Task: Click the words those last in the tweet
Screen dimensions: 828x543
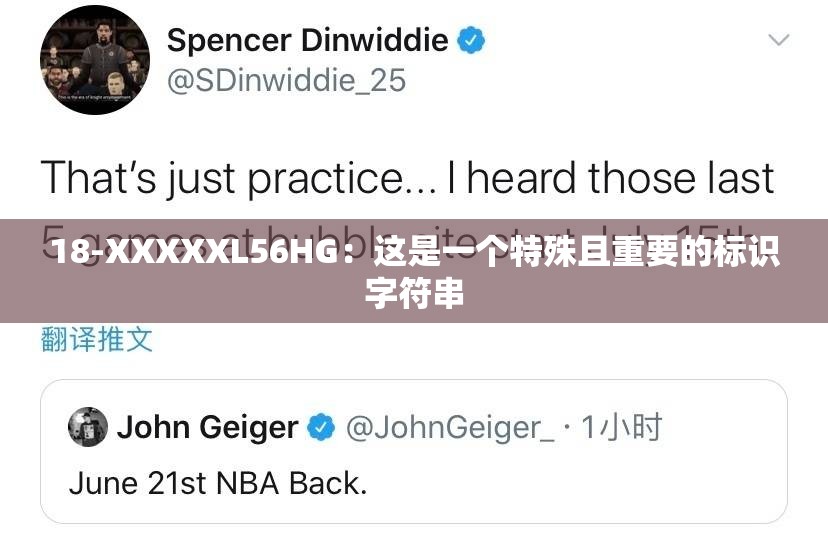Action: point(681,177)
